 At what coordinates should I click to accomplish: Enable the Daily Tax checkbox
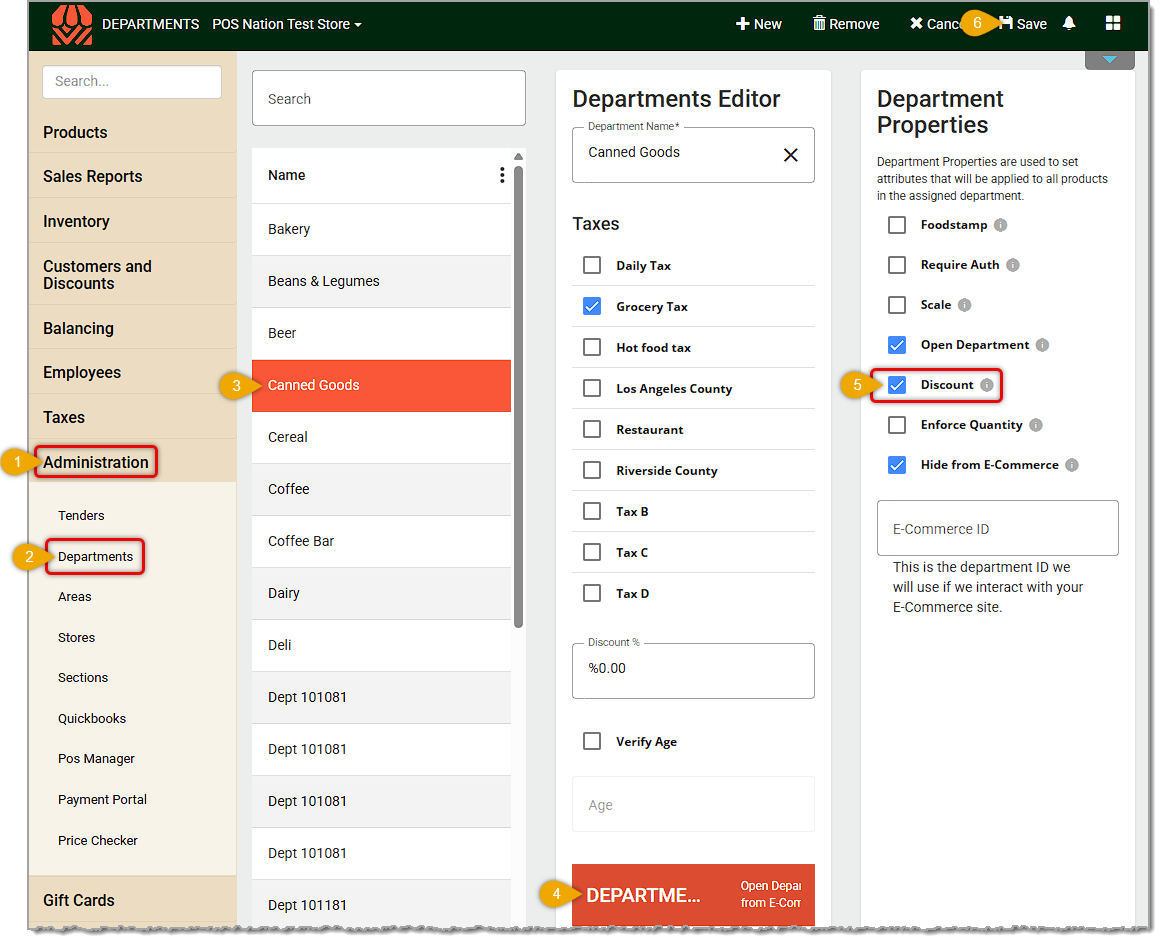pyautogui.click(x=591, y=265)
